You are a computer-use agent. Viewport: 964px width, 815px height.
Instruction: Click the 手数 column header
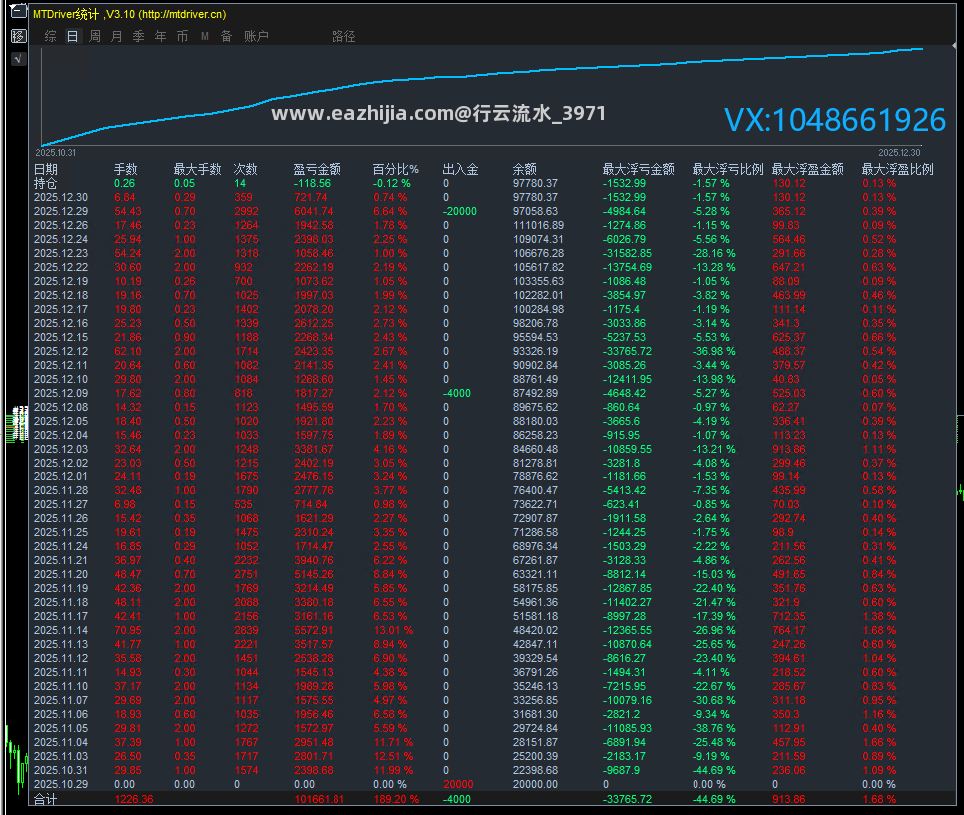(125, 170)
